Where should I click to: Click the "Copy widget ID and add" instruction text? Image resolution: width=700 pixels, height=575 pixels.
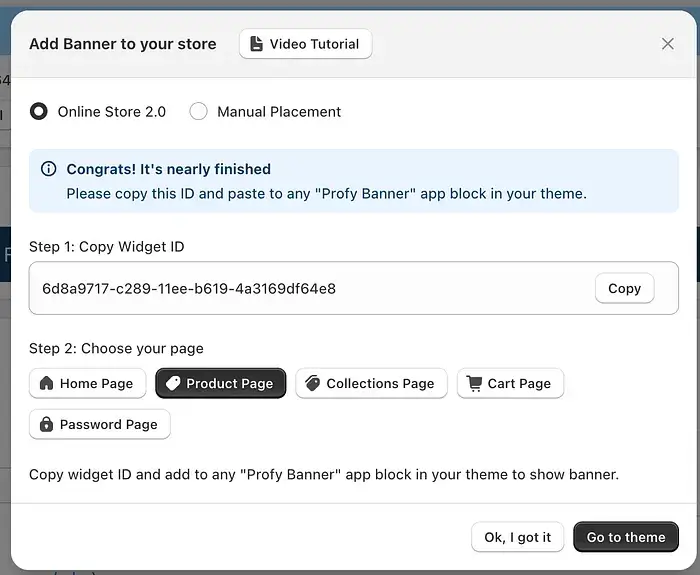coord(324,474)
